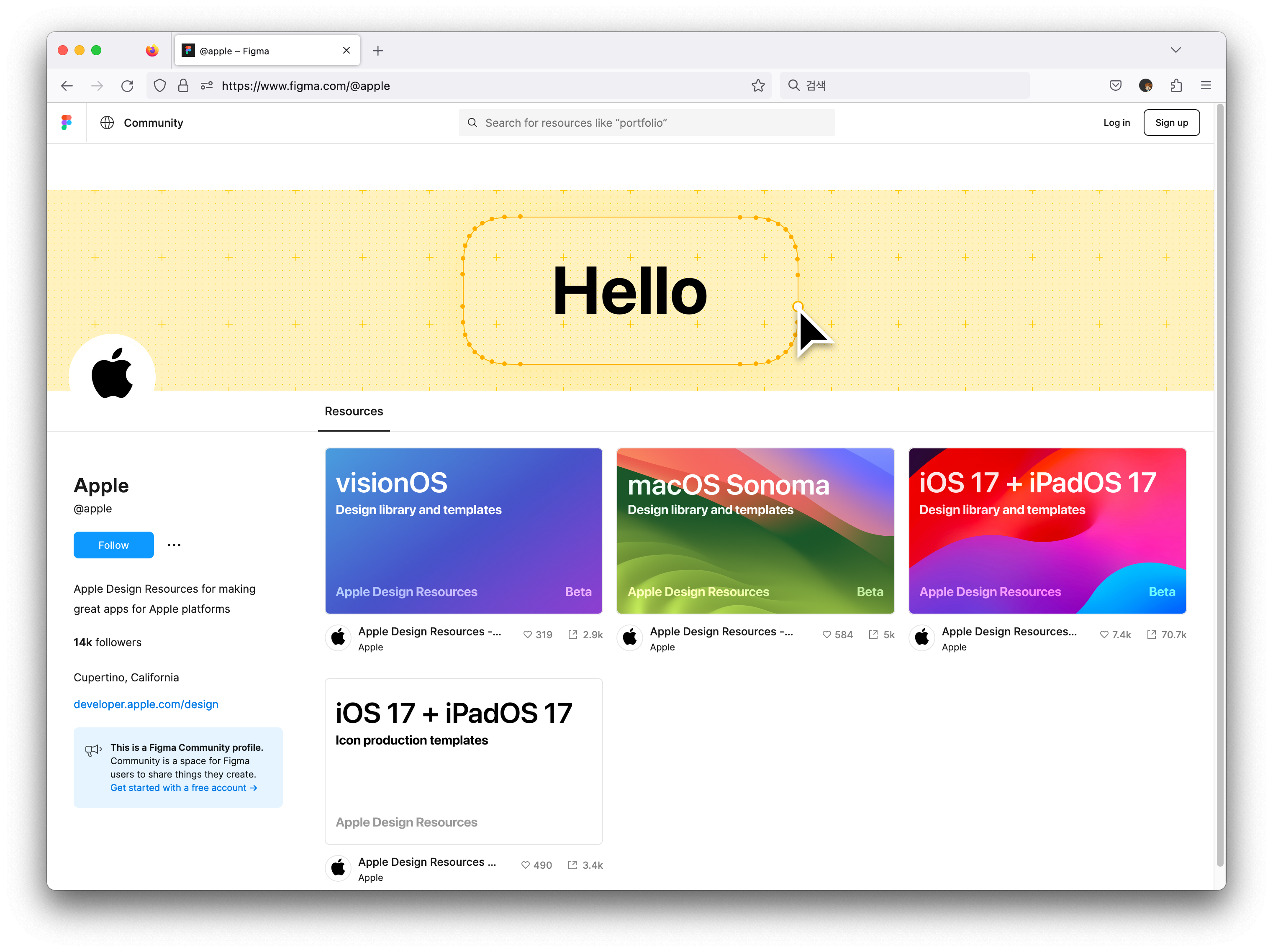Click the Community globe icon
Viewport: 1273px width, 952px height.
[x=107, y=123]
